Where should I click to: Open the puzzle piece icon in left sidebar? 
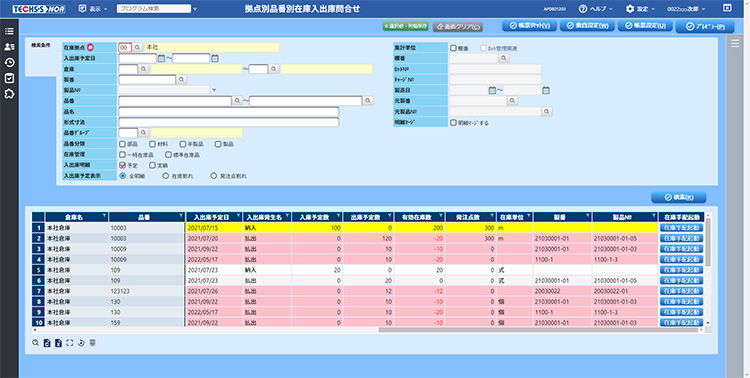click(x=9, y=94)
